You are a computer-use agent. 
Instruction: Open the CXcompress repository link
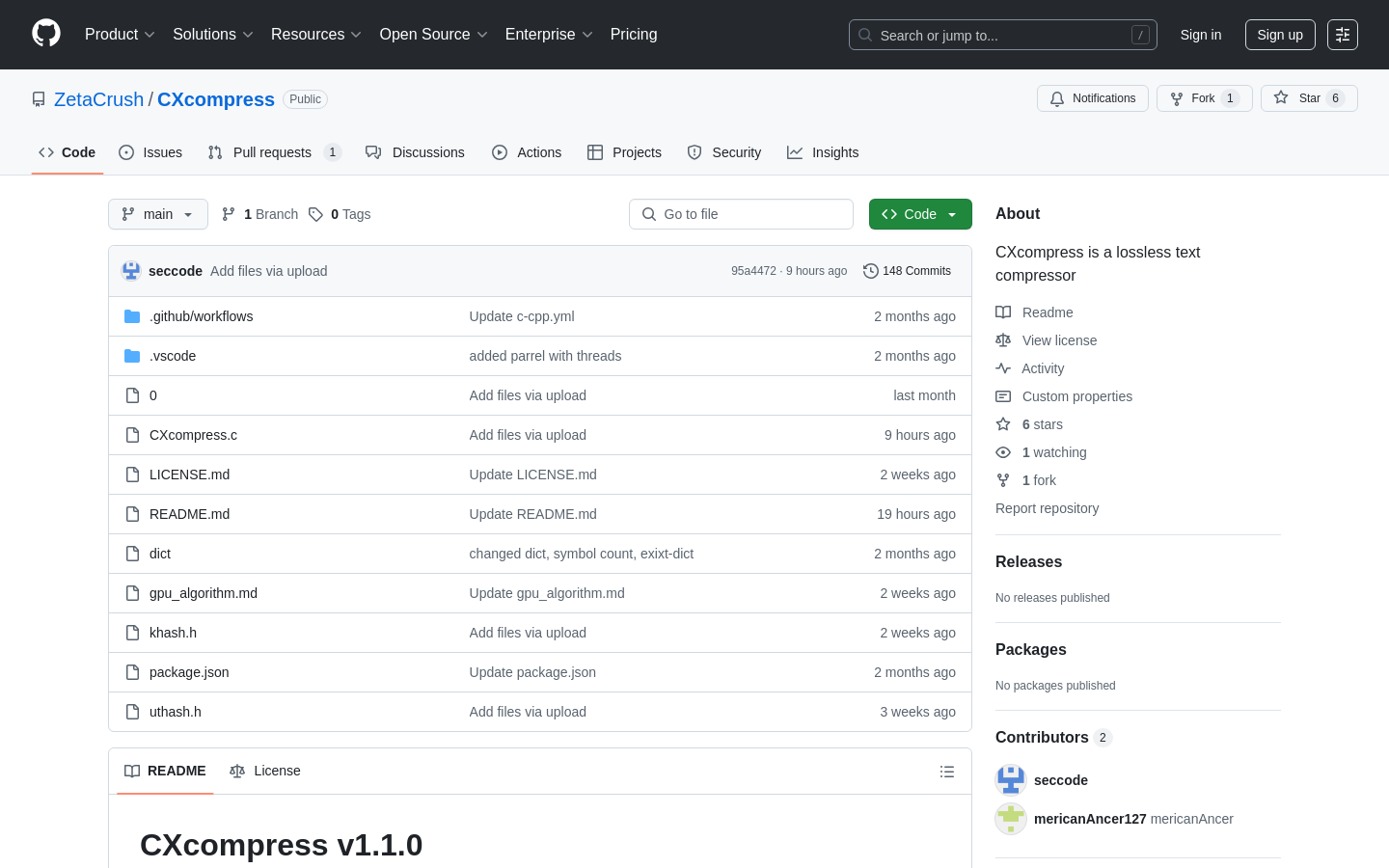point(216,99)
